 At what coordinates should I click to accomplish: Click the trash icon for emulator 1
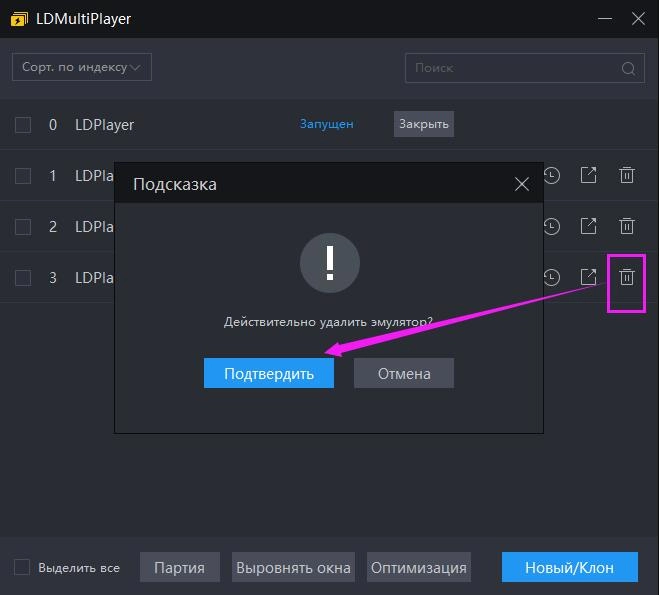[627, 175]
